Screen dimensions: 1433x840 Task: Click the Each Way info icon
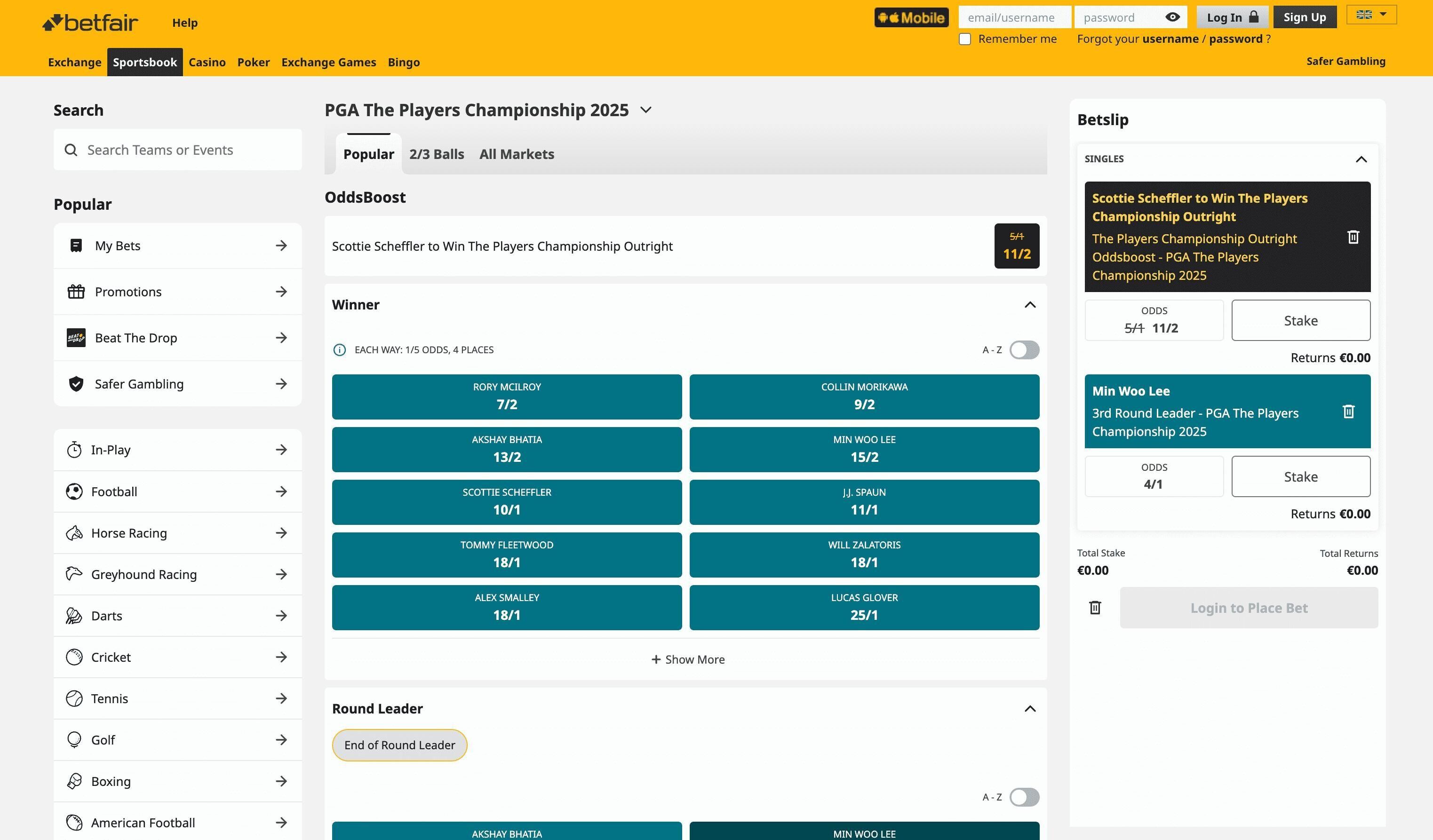click(x=339, y=349)
